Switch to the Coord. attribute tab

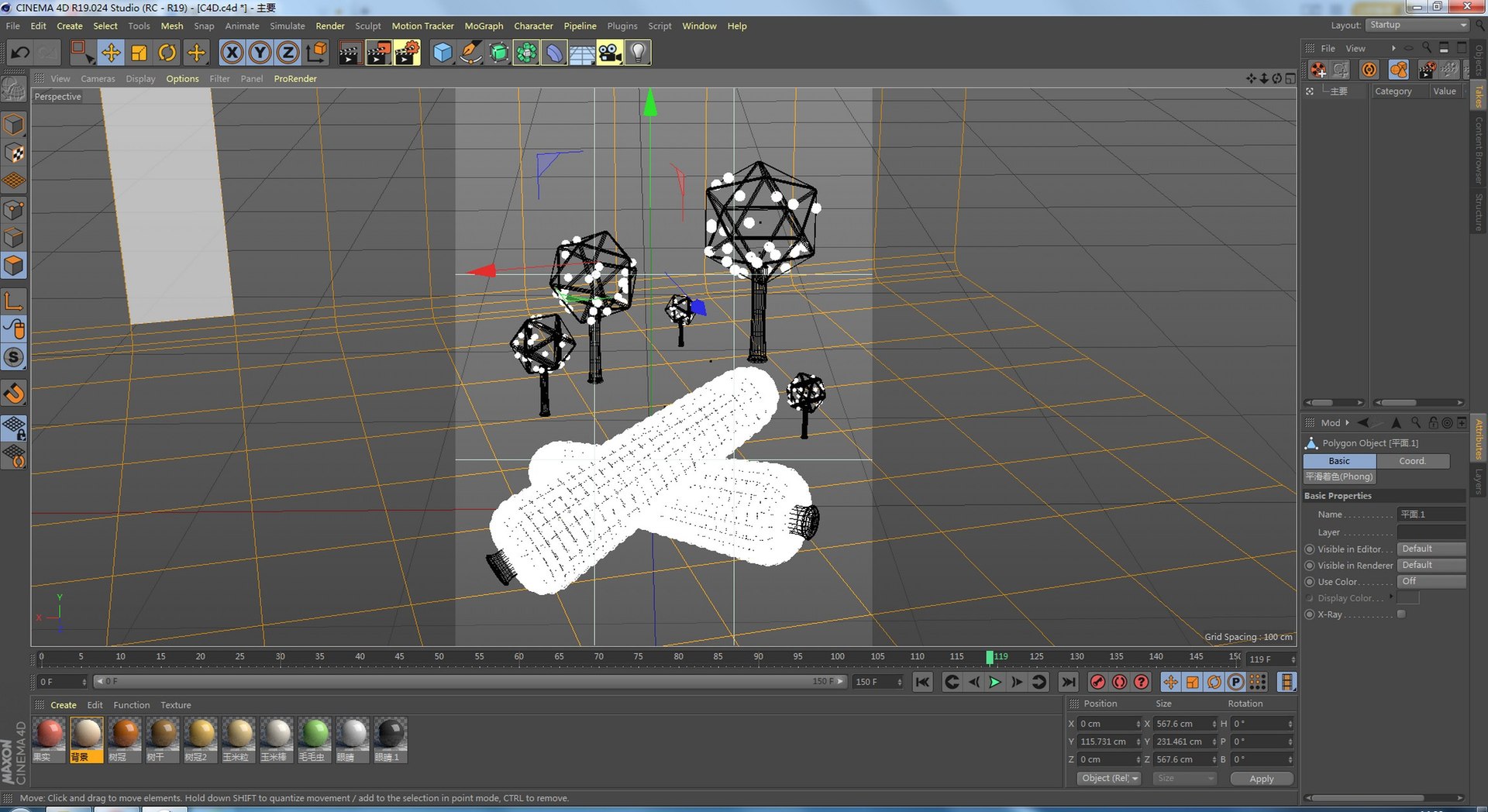pyautogui.click(x=1412, y=461)
